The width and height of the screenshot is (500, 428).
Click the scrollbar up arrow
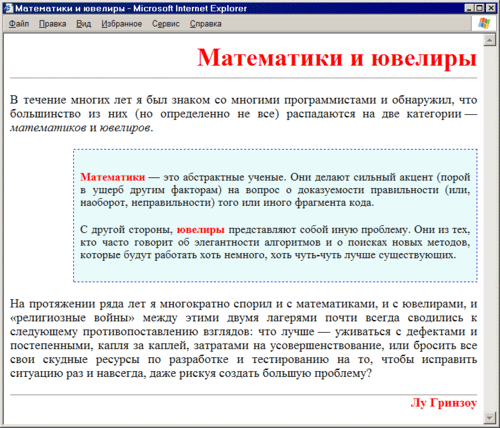click(490, 40)
